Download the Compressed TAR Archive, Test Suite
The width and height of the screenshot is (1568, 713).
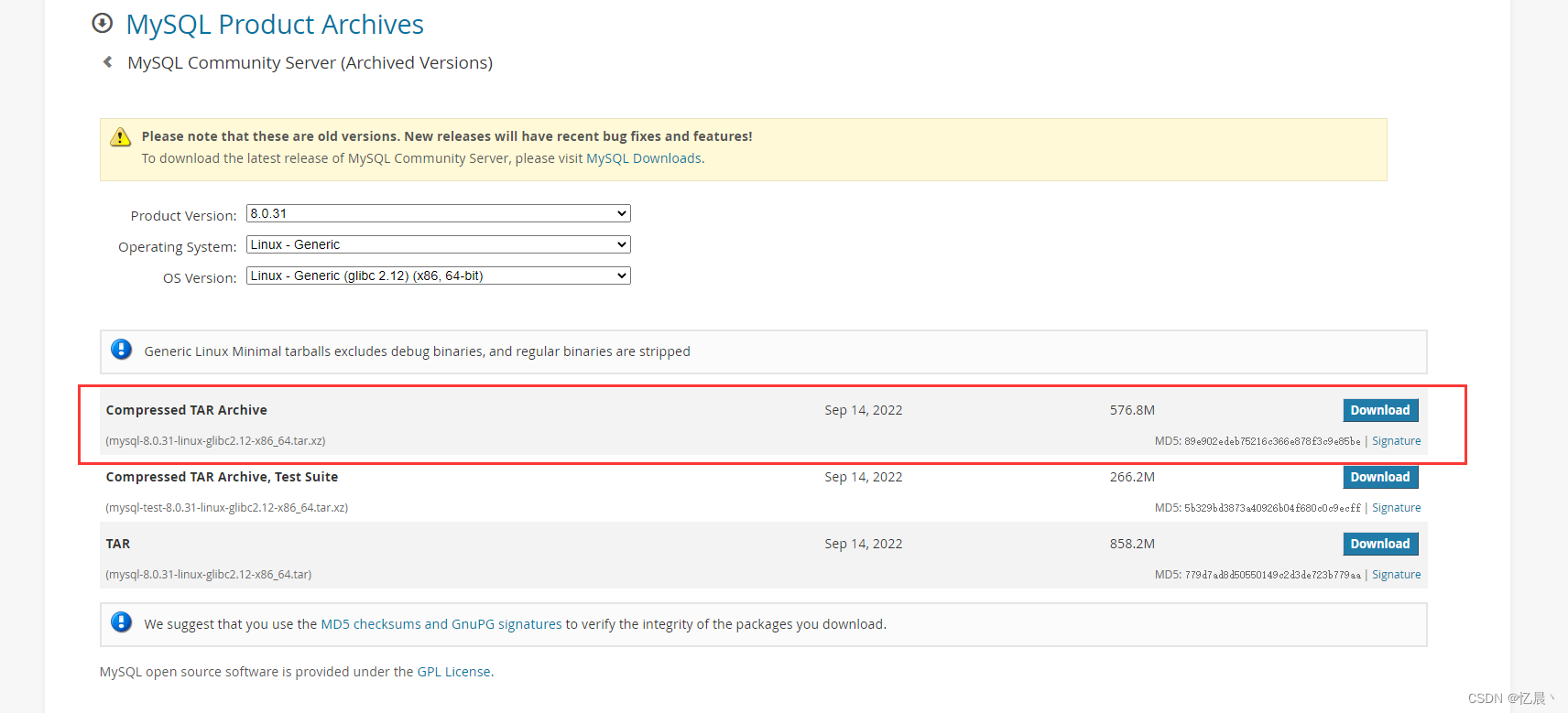point(1380,477)
